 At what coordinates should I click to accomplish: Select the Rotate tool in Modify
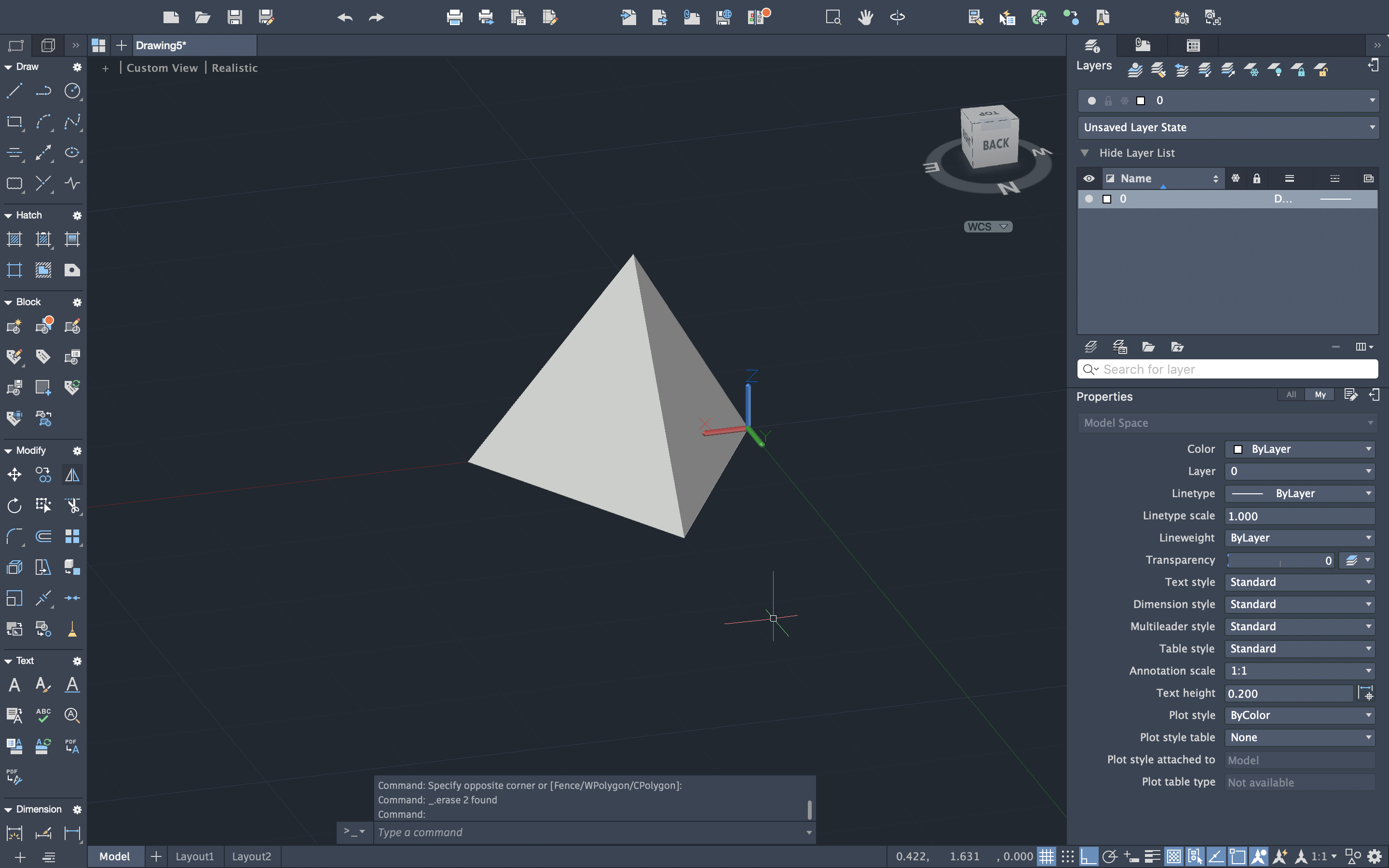point(14,506)
